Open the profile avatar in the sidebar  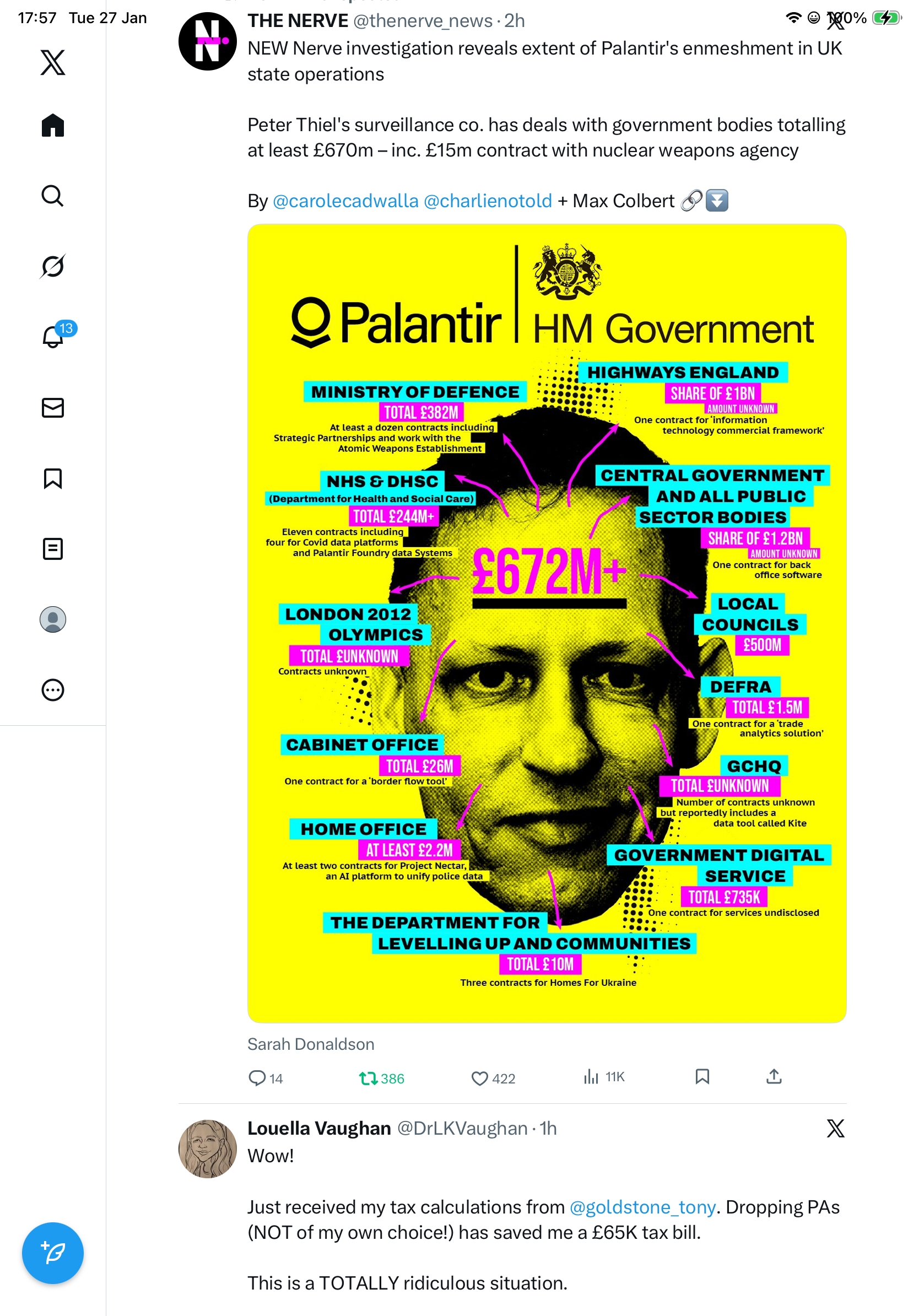click(53, 619)
